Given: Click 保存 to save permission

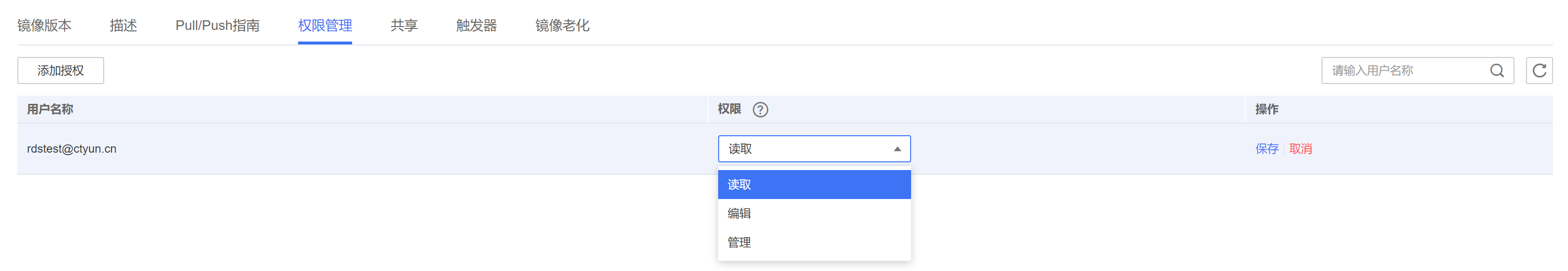Looking at the screenshot, I should (1267, 149).
